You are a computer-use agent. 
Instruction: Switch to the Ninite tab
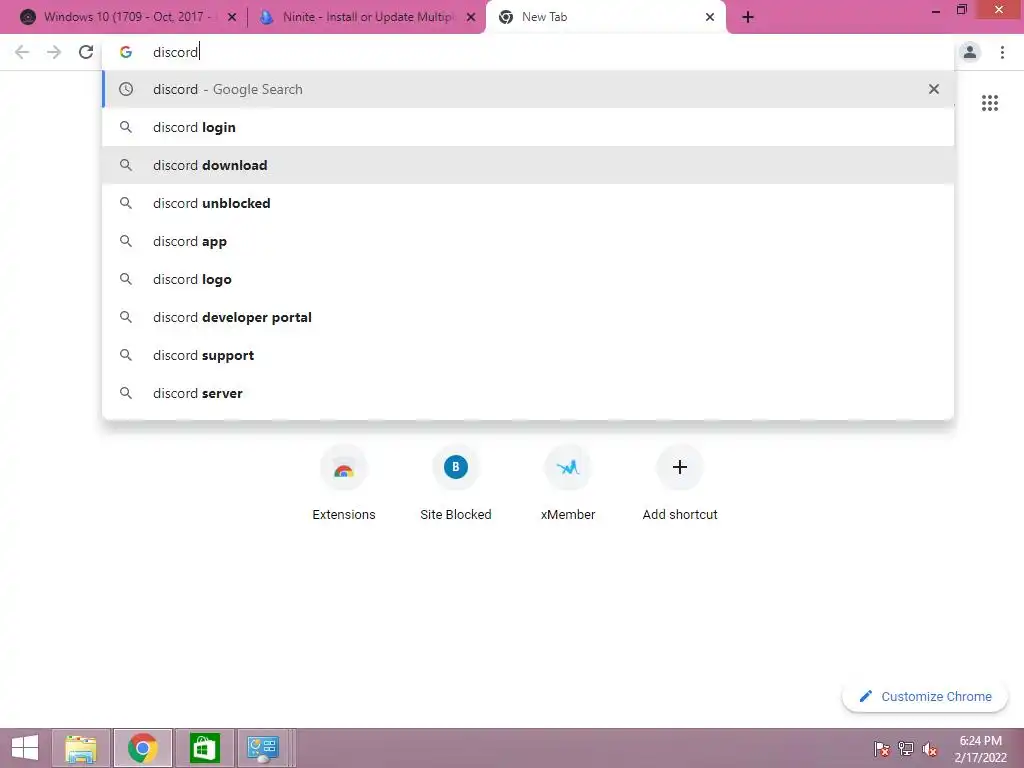pyautogui.click(x=366, y=17)
